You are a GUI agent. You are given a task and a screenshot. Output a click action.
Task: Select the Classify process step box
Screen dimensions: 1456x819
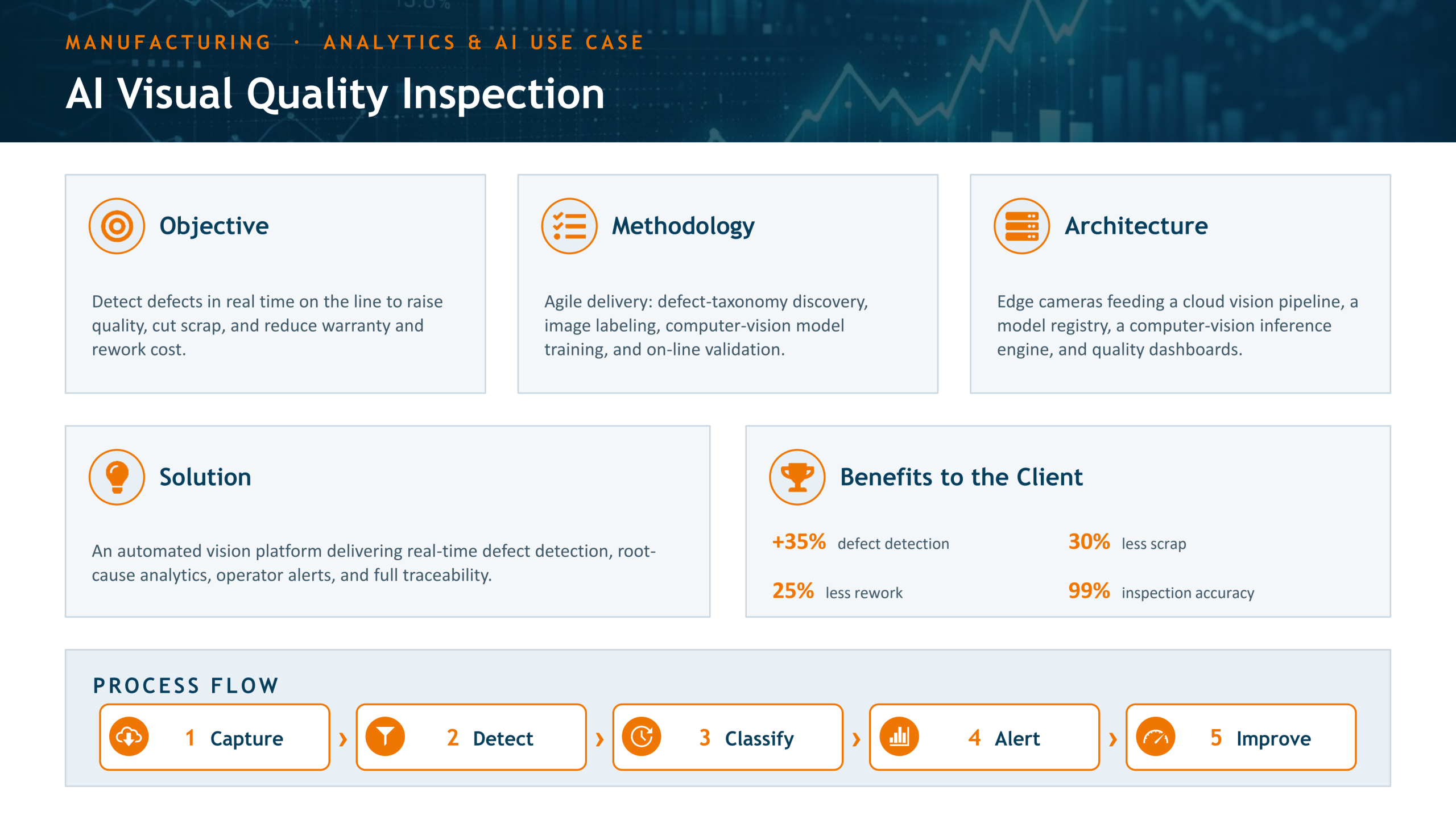[727, 737]
